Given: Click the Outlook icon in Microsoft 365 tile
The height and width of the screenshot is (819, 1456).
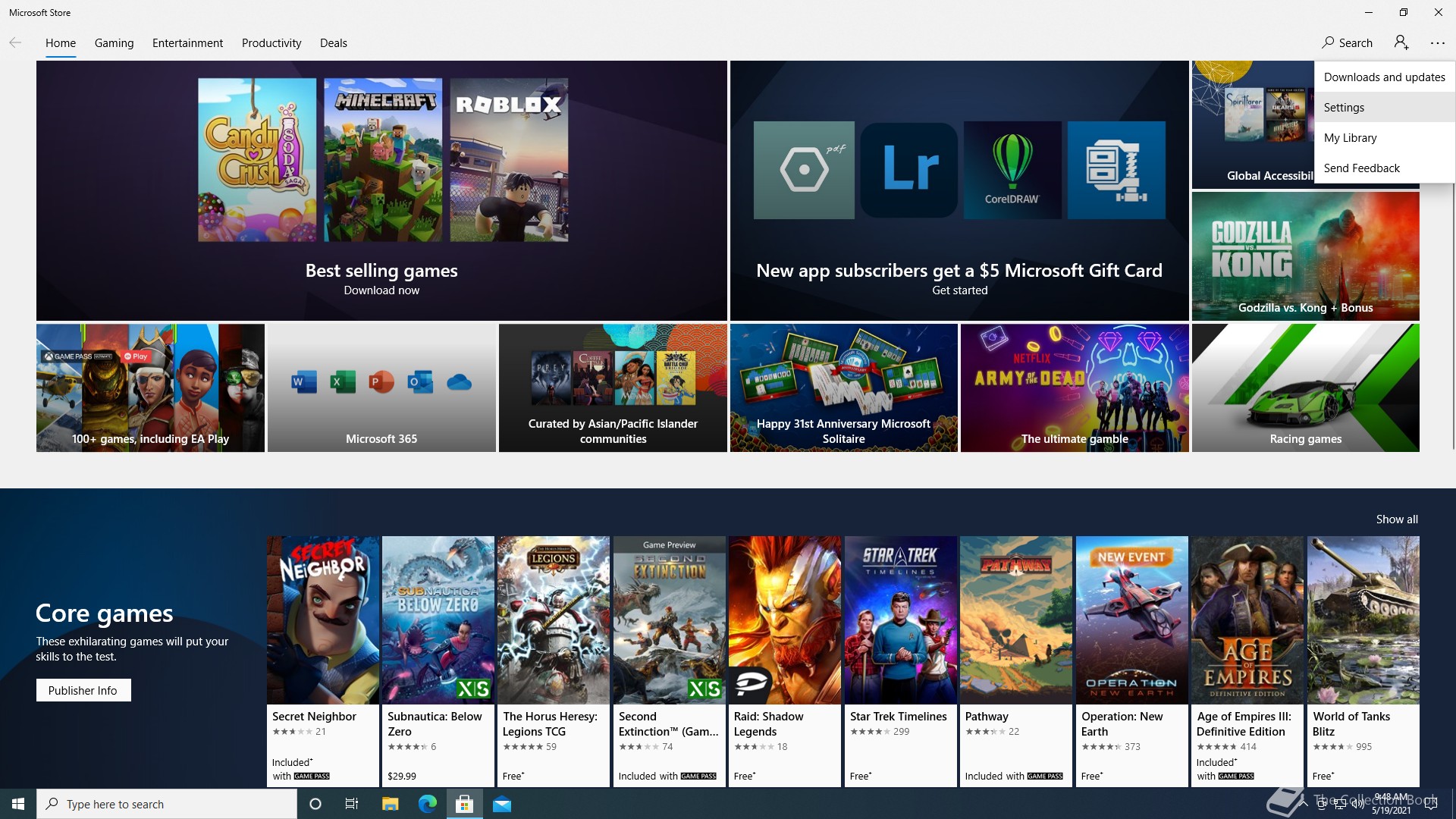Looking at the screenshot, I should coord(420,381).
